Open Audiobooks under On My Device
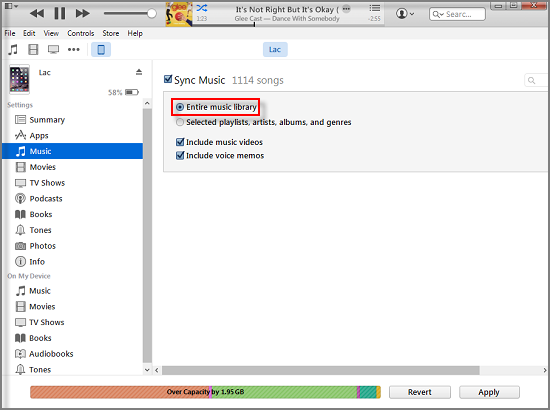Screen dimensions: 550x410 (72, 354)
